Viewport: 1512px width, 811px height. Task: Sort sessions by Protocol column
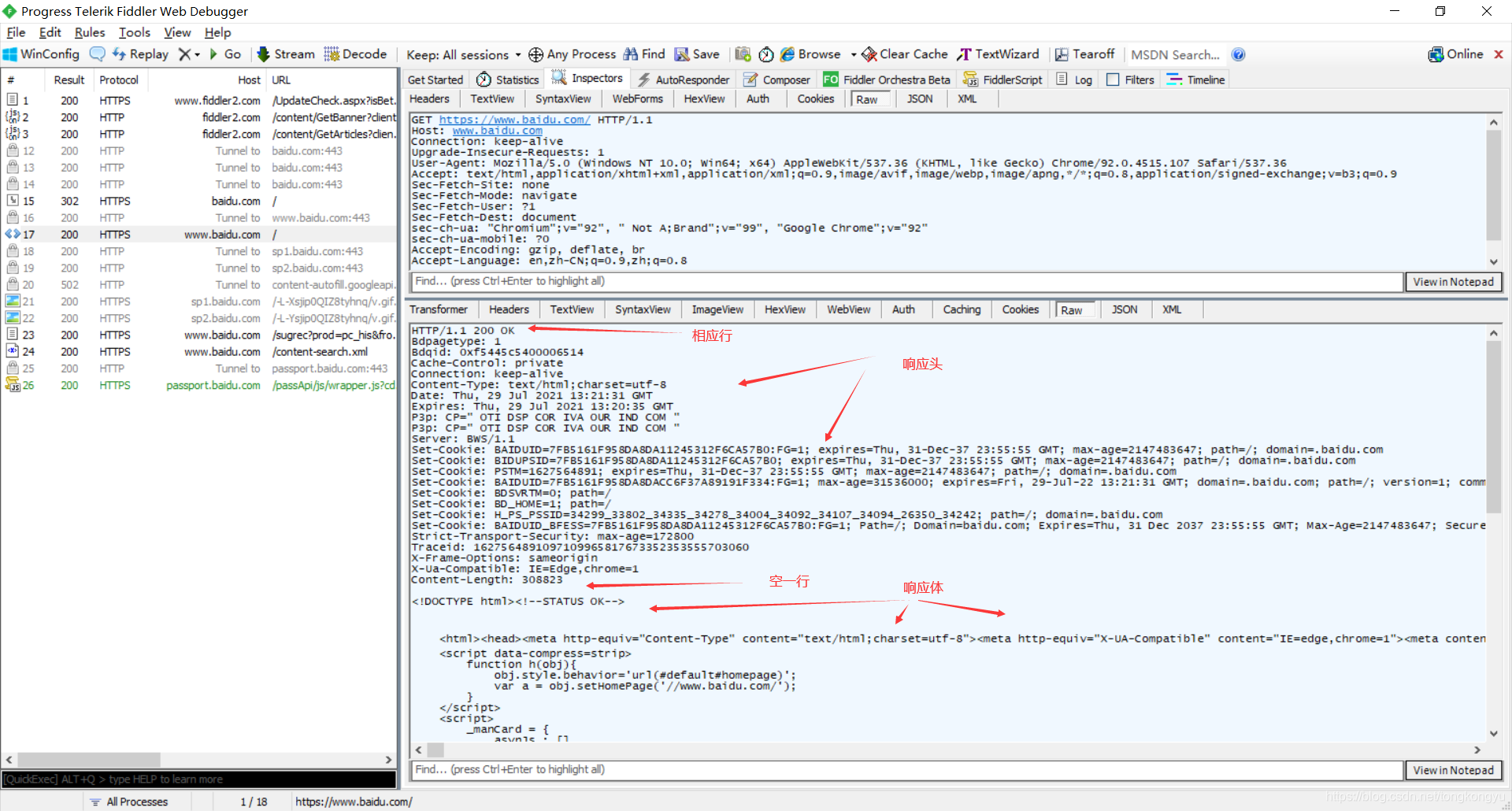coord(119,80)
